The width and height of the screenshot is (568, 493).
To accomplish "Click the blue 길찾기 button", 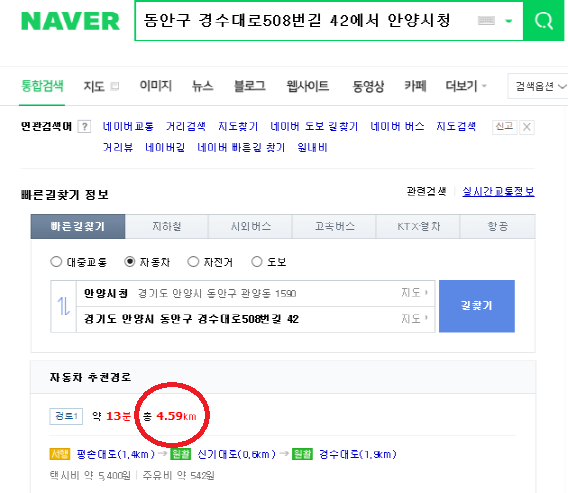I will point(477,306).
